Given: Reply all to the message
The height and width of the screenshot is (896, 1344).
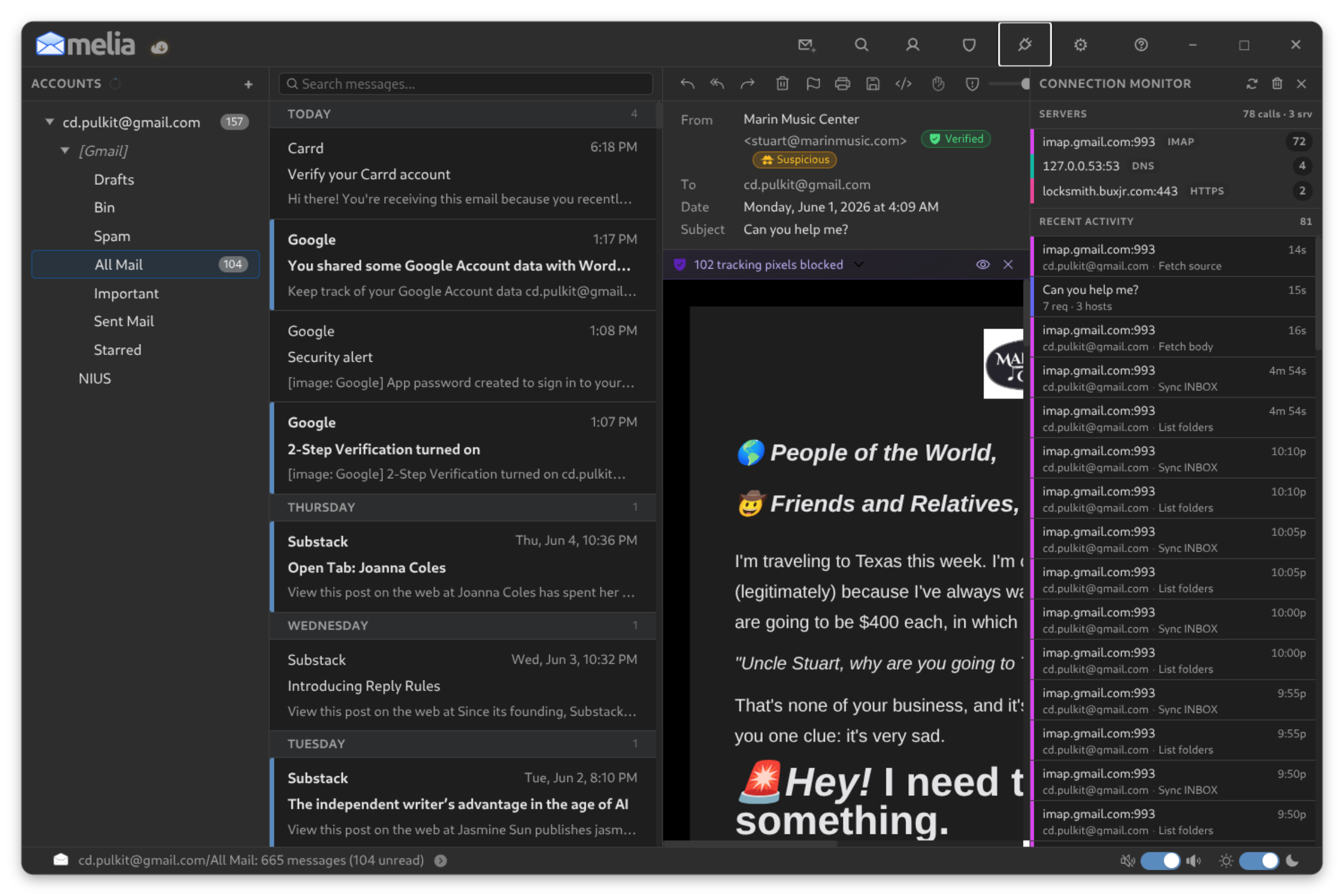Looking at the screenshot, I should pos(717,84).
